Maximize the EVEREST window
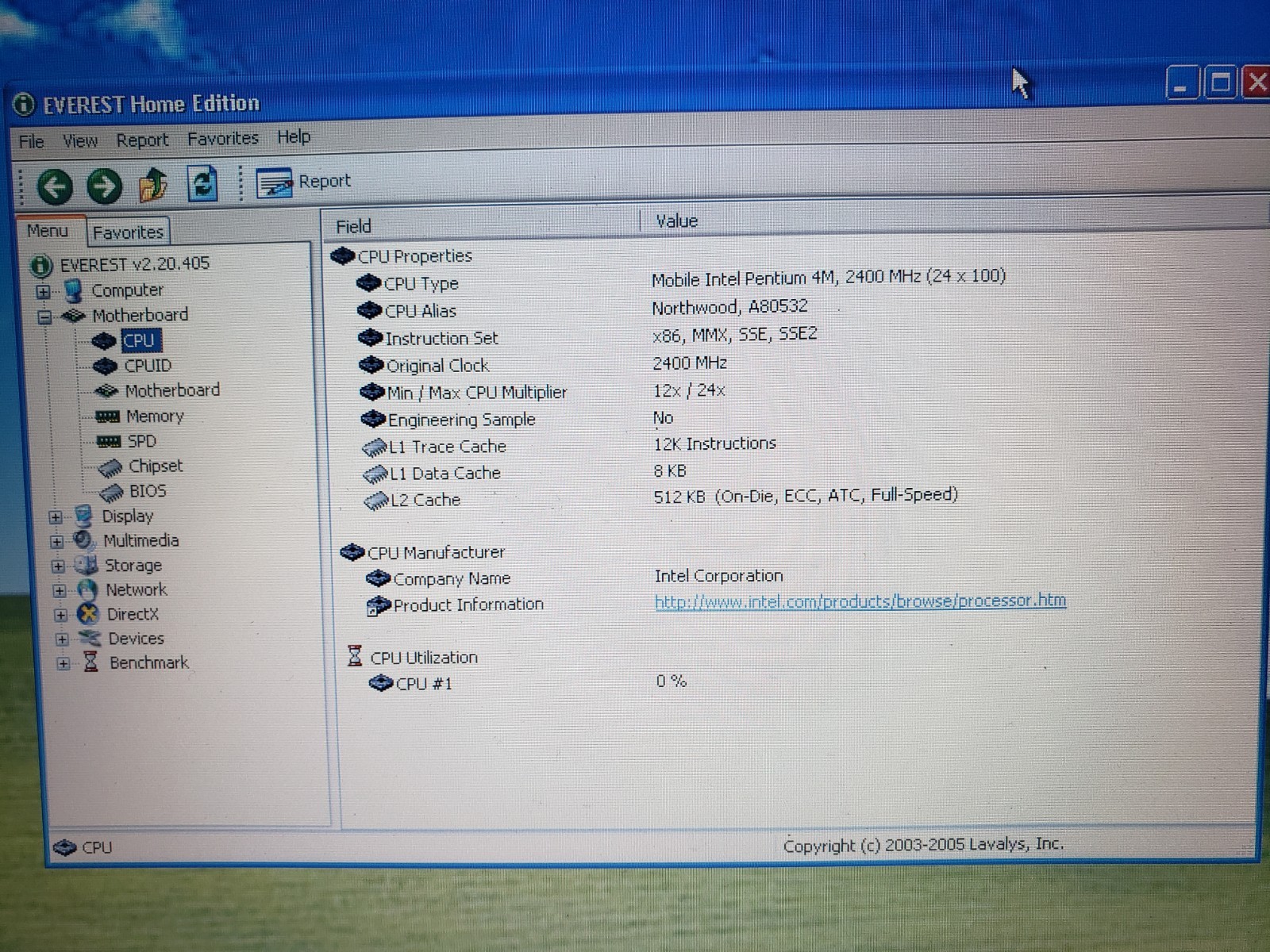This screenshot has width=1270, height=952. pos(1220,83)
